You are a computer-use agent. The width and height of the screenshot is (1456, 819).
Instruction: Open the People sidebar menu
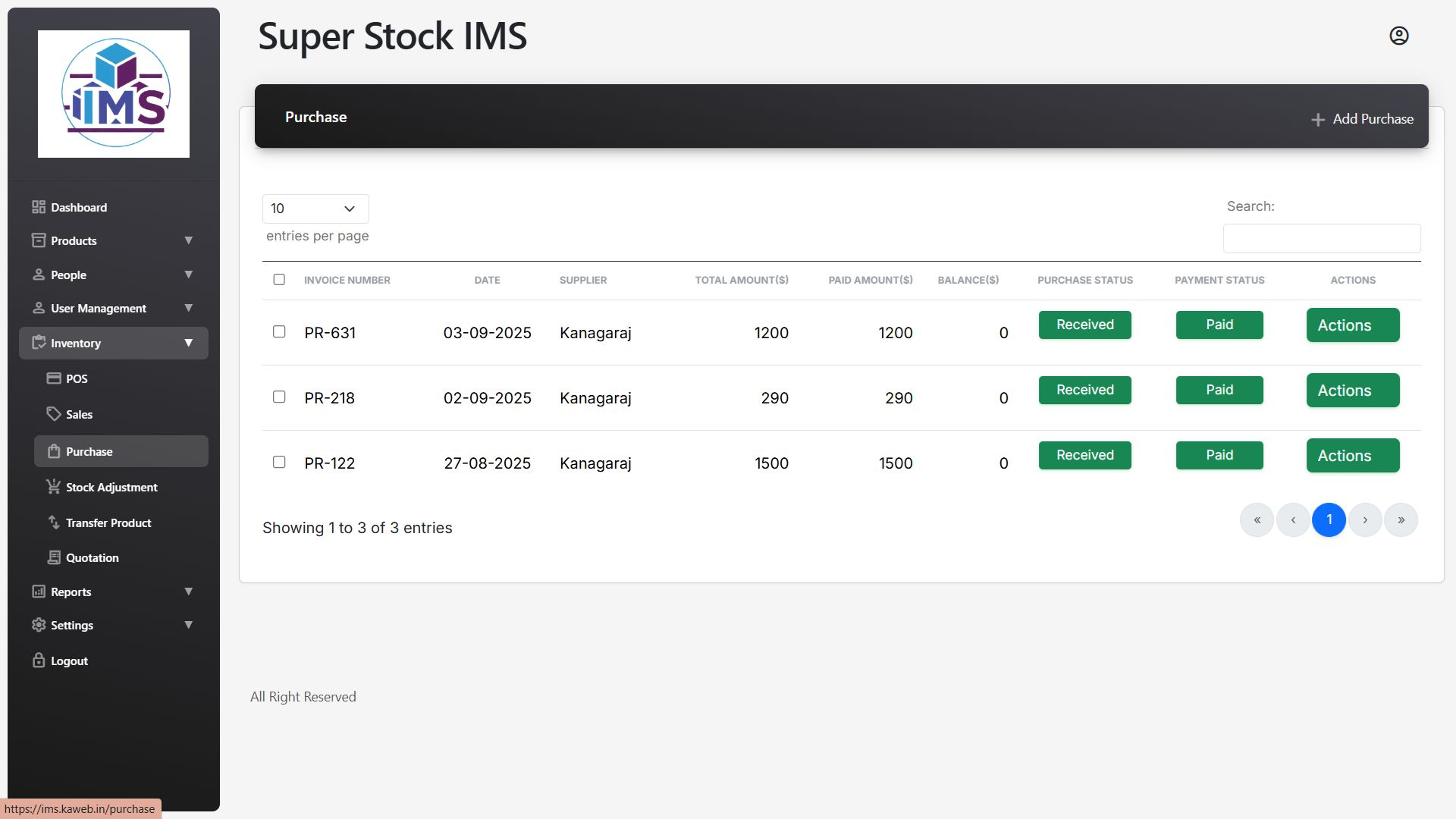point(68,275)
